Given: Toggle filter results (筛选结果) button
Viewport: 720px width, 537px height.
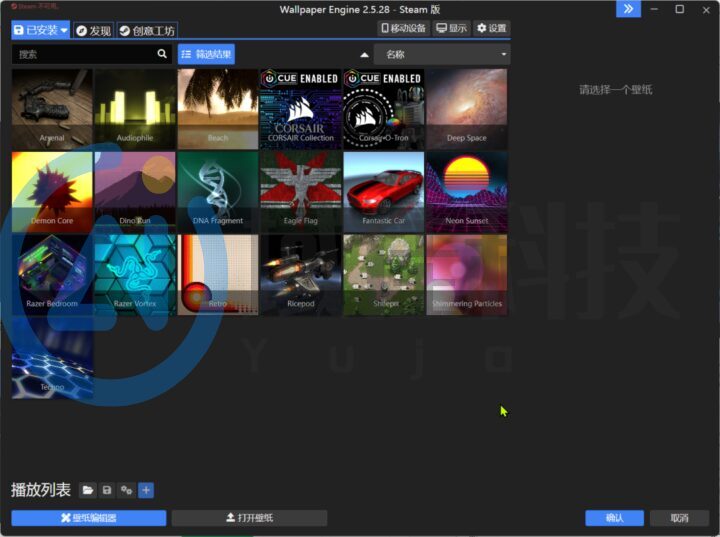Looking at the screenshot, I should click(x=206, y=54).
